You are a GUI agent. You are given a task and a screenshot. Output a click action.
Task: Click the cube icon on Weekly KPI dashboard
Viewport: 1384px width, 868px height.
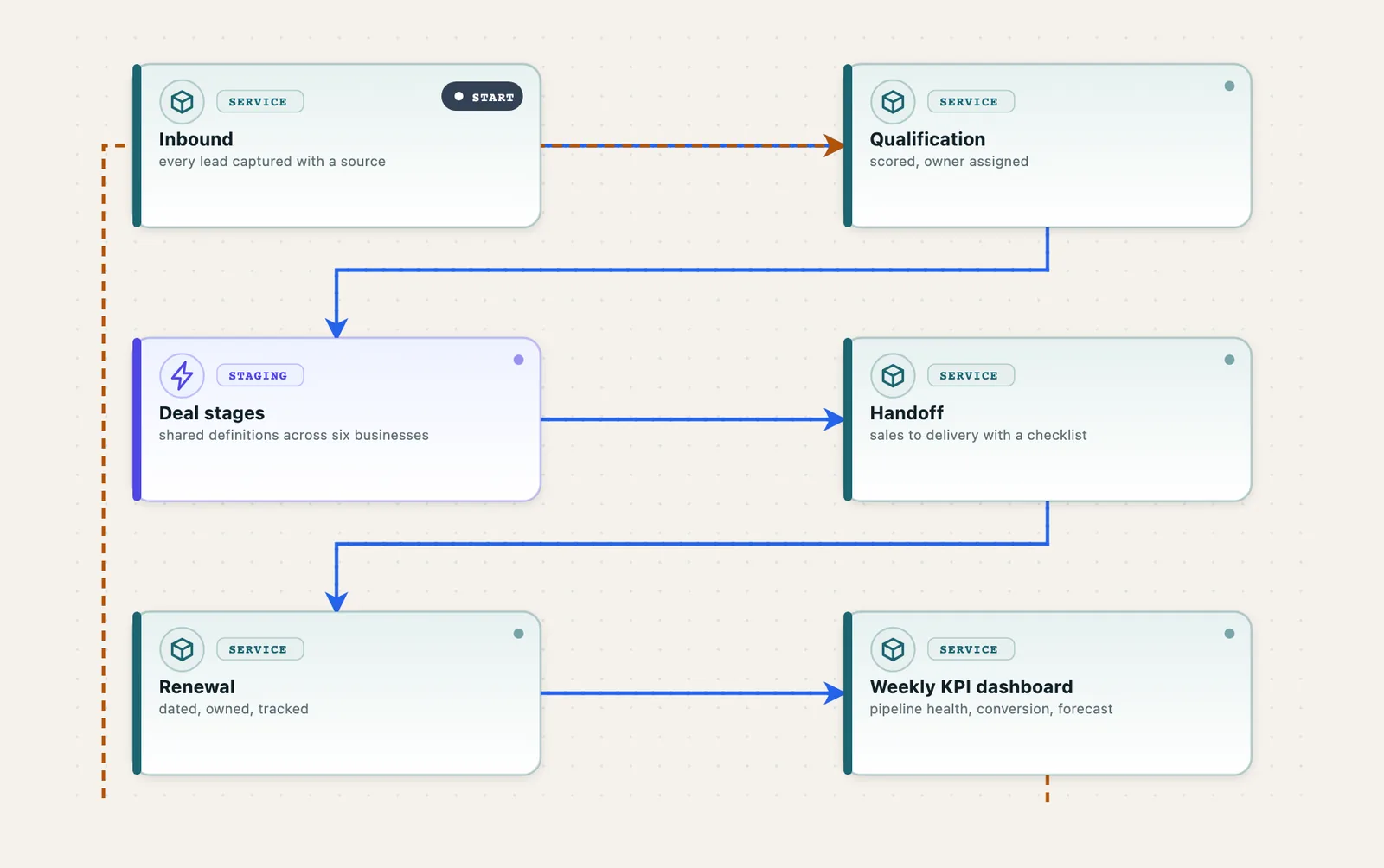point(893,649)
